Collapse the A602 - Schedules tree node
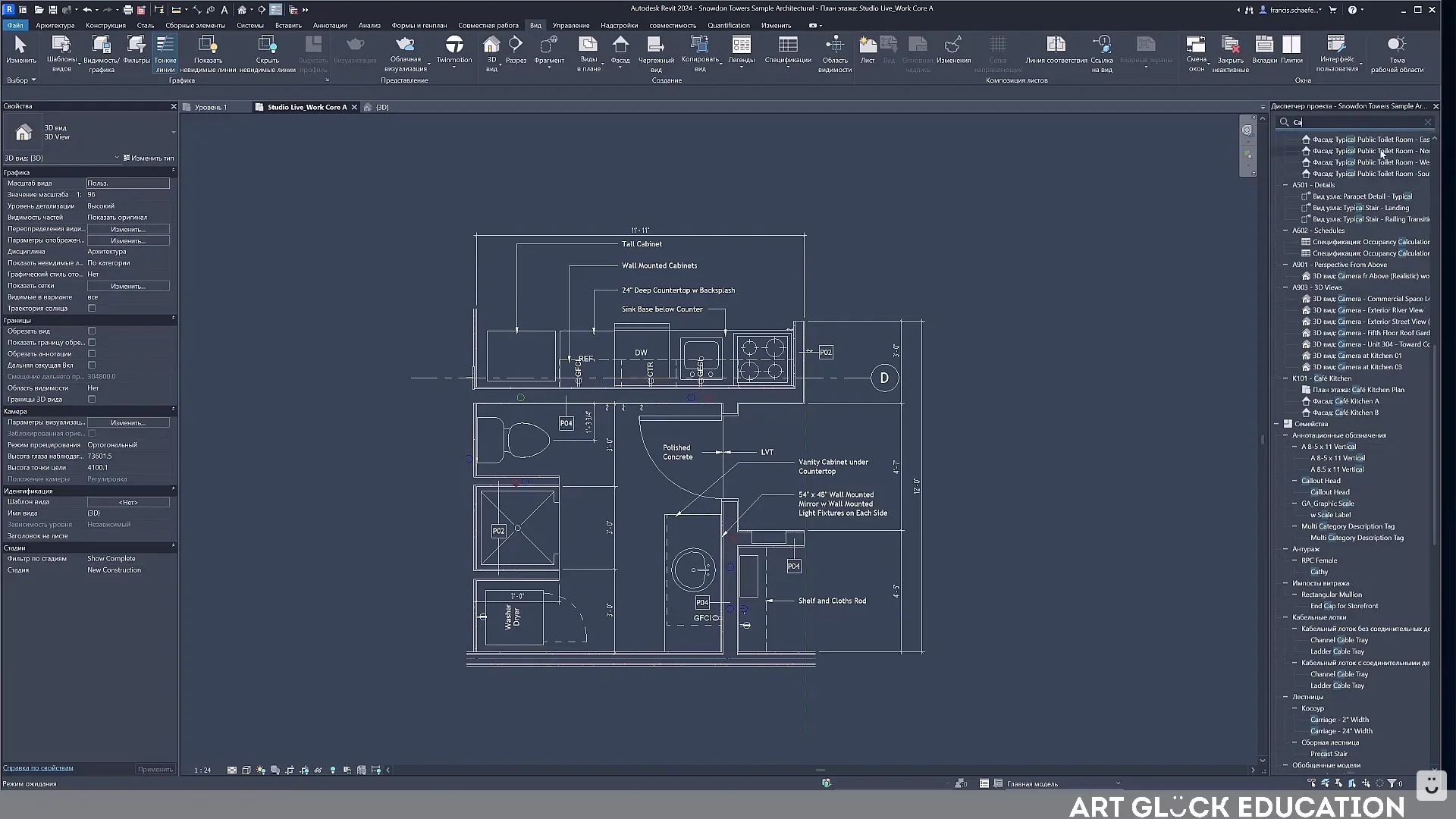 (1285, 231)
